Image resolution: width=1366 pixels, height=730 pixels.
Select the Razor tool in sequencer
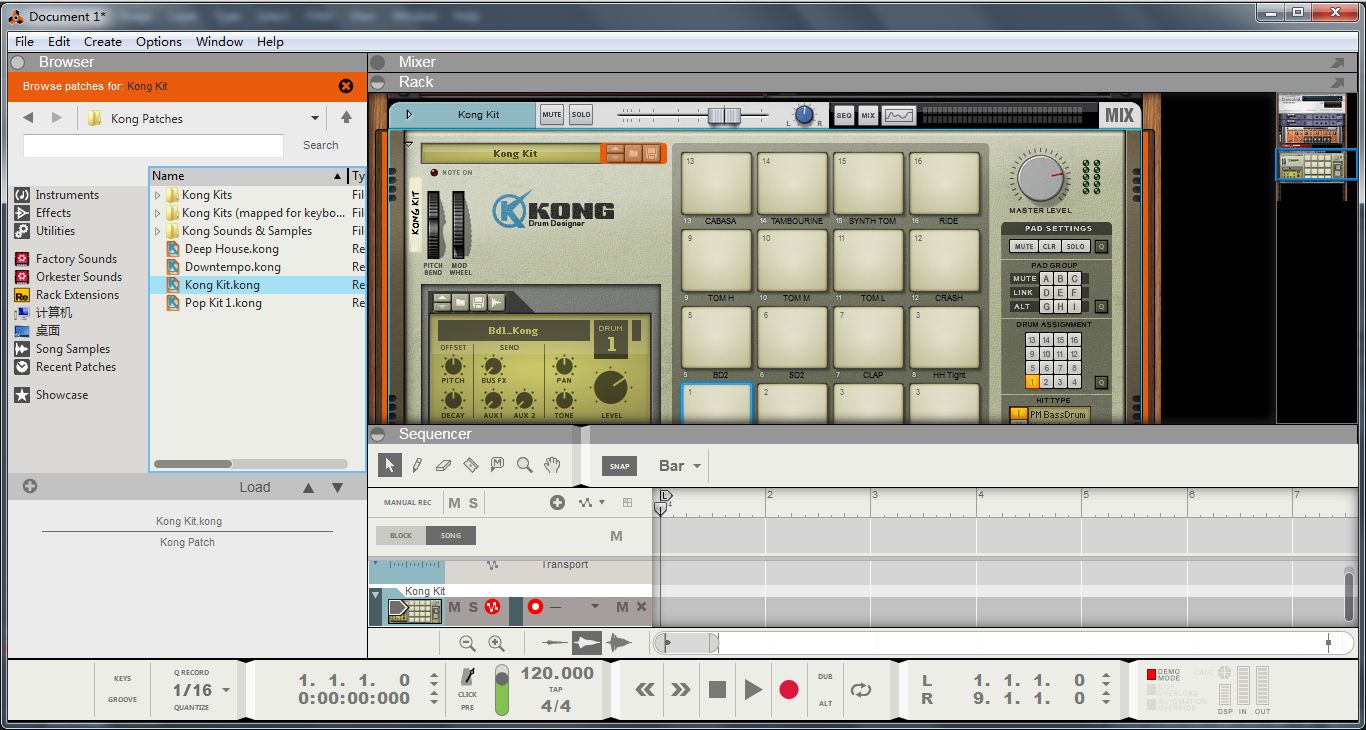(x=471, y=465)
